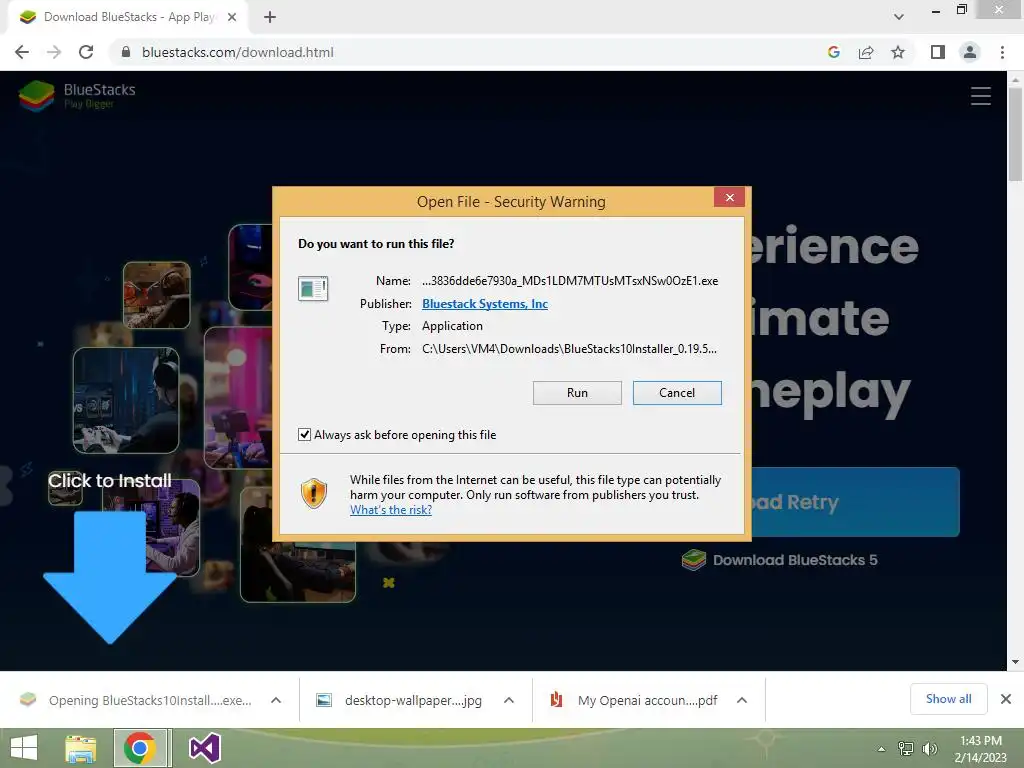This screenshot has height=768, width=1024.
Task: Open the Windows Start button
Action: point(24,748)
